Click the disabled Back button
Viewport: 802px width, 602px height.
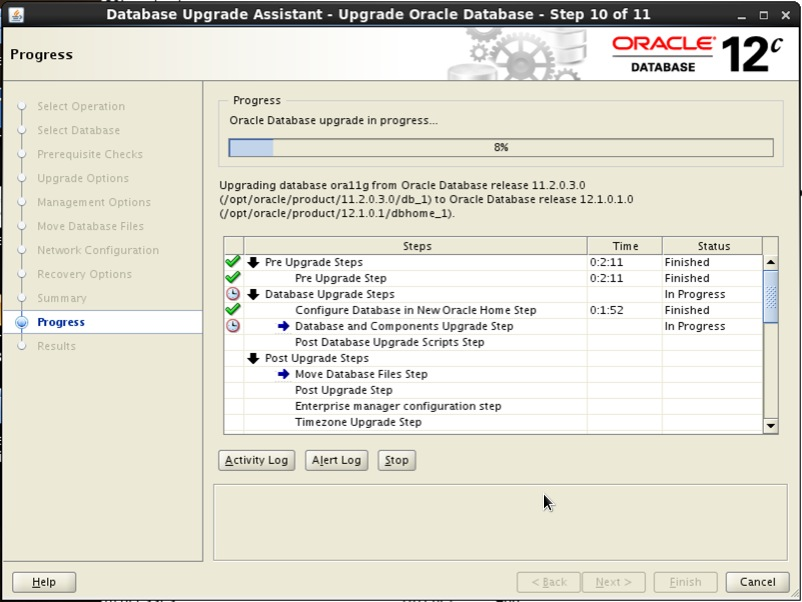click(x=549, y=582)
